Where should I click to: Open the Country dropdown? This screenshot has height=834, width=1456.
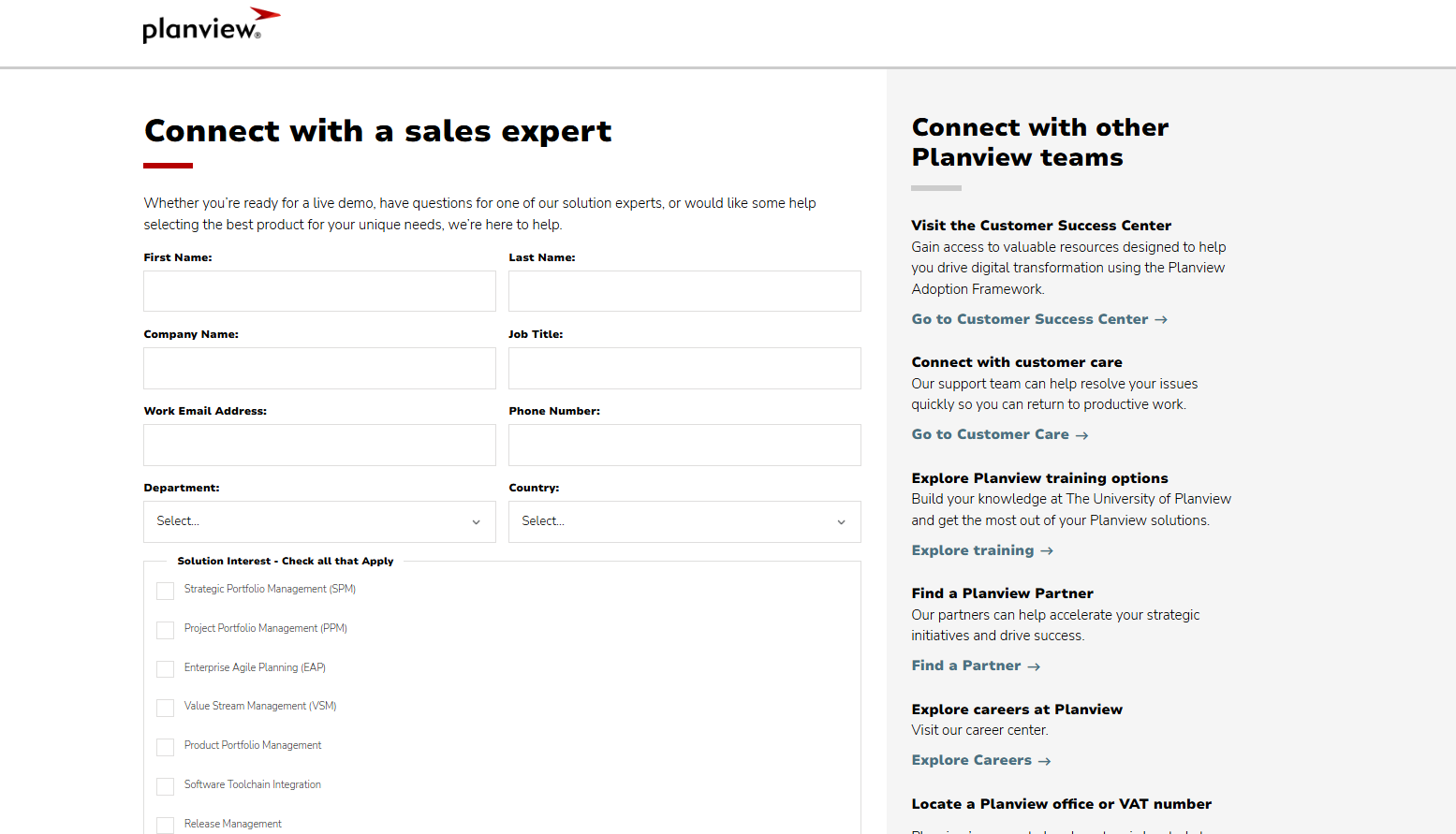point(684,521)
